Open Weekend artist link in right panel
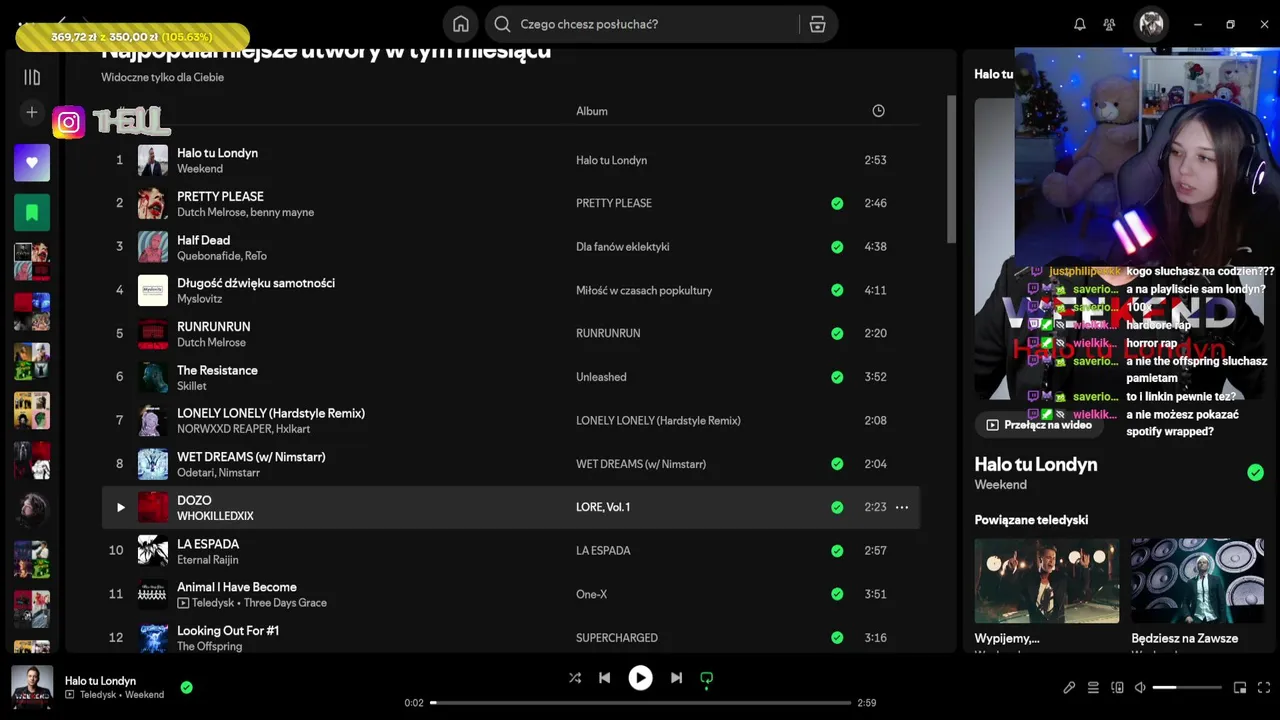This screenshot has width=1280, height=720. coord(1001,485)
